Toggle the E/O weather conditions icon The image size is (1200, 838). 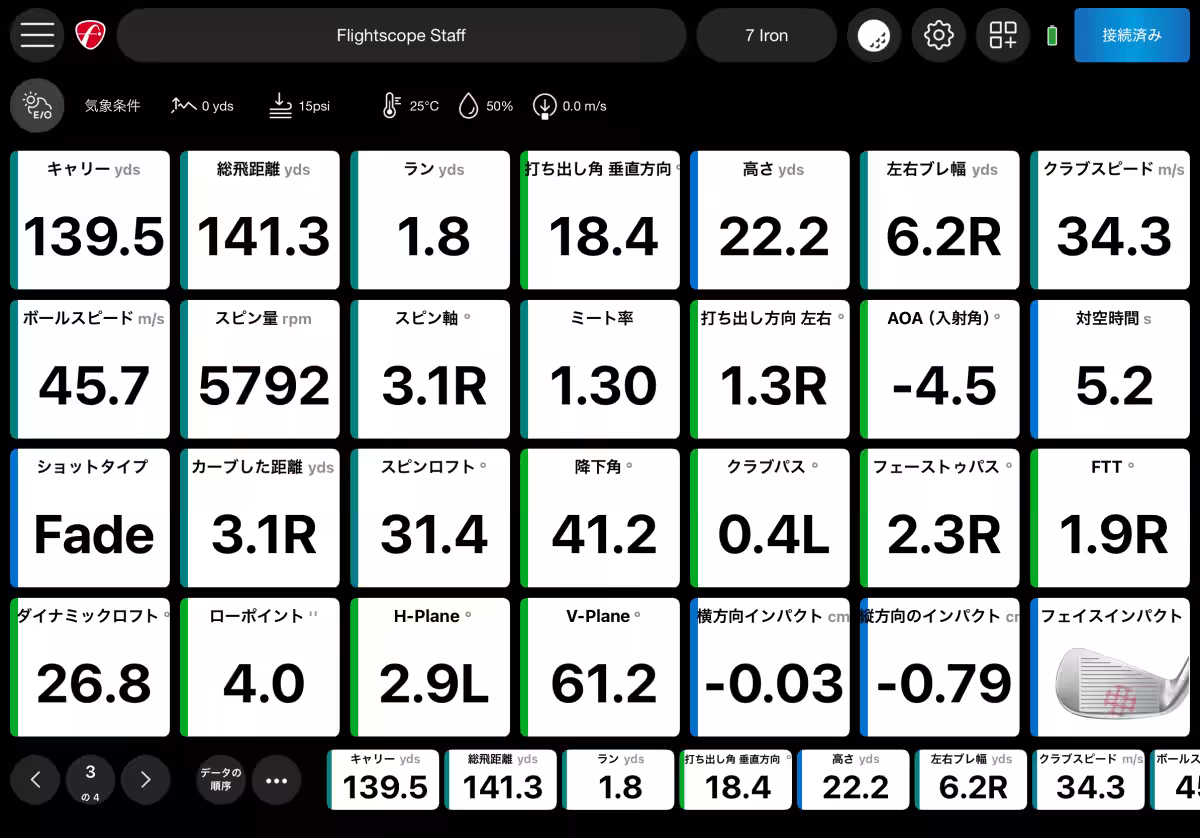pos(37,106)
